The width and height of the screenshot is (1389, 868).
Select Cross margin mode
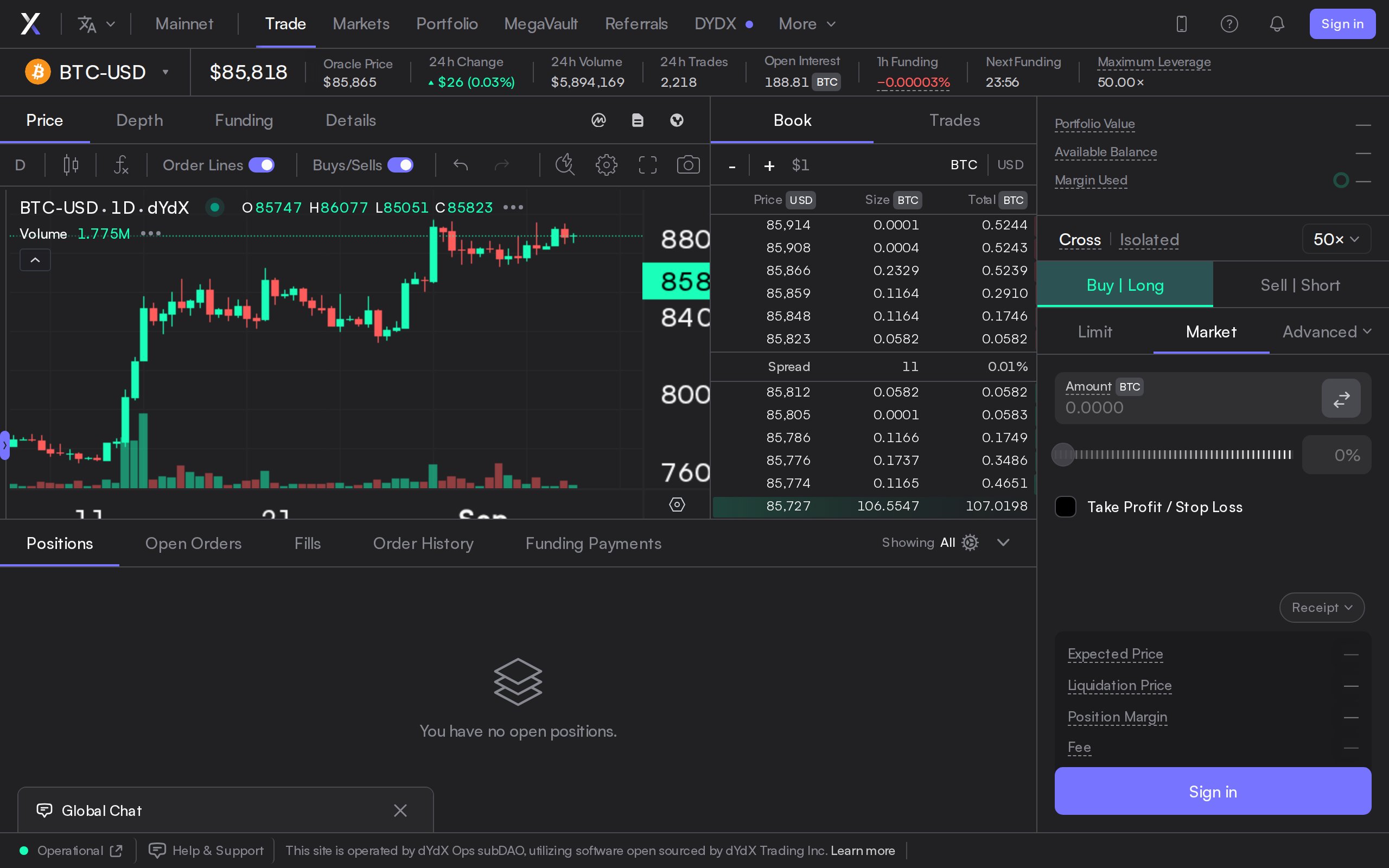(1080, 240)
